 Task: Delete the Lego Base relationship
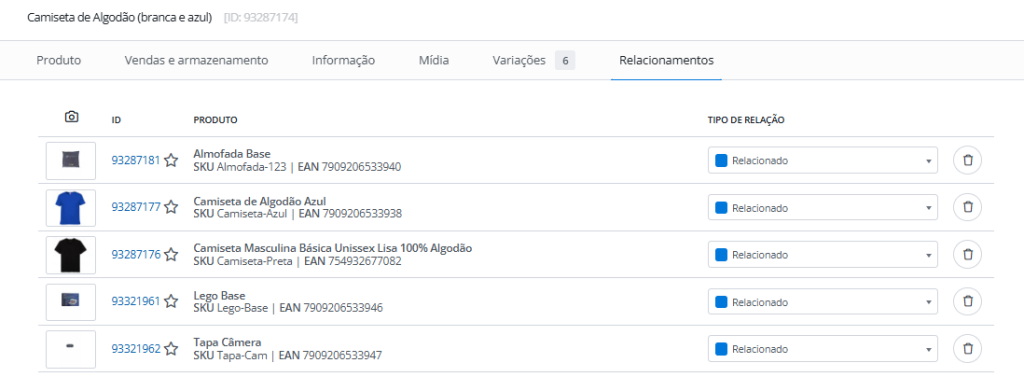[x=968, y=301]
